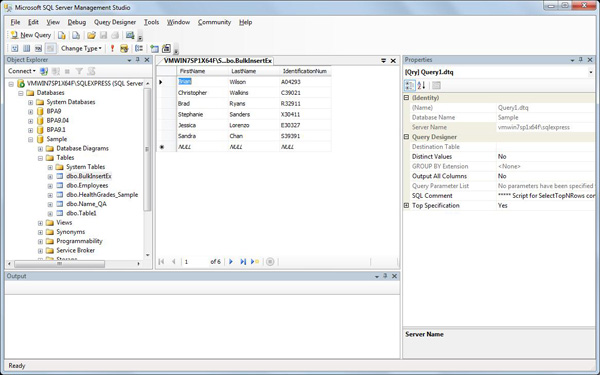Open the Community menu

point(214,22)
